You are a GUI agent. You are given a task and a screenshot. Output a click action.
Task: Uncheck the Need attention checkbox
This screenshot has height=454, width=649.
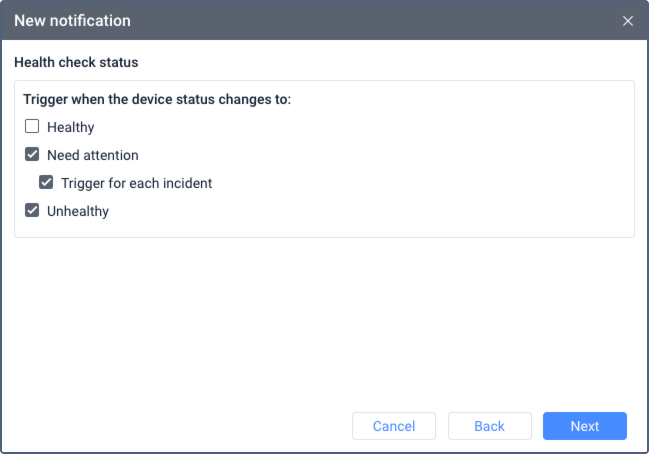(32, 155)
